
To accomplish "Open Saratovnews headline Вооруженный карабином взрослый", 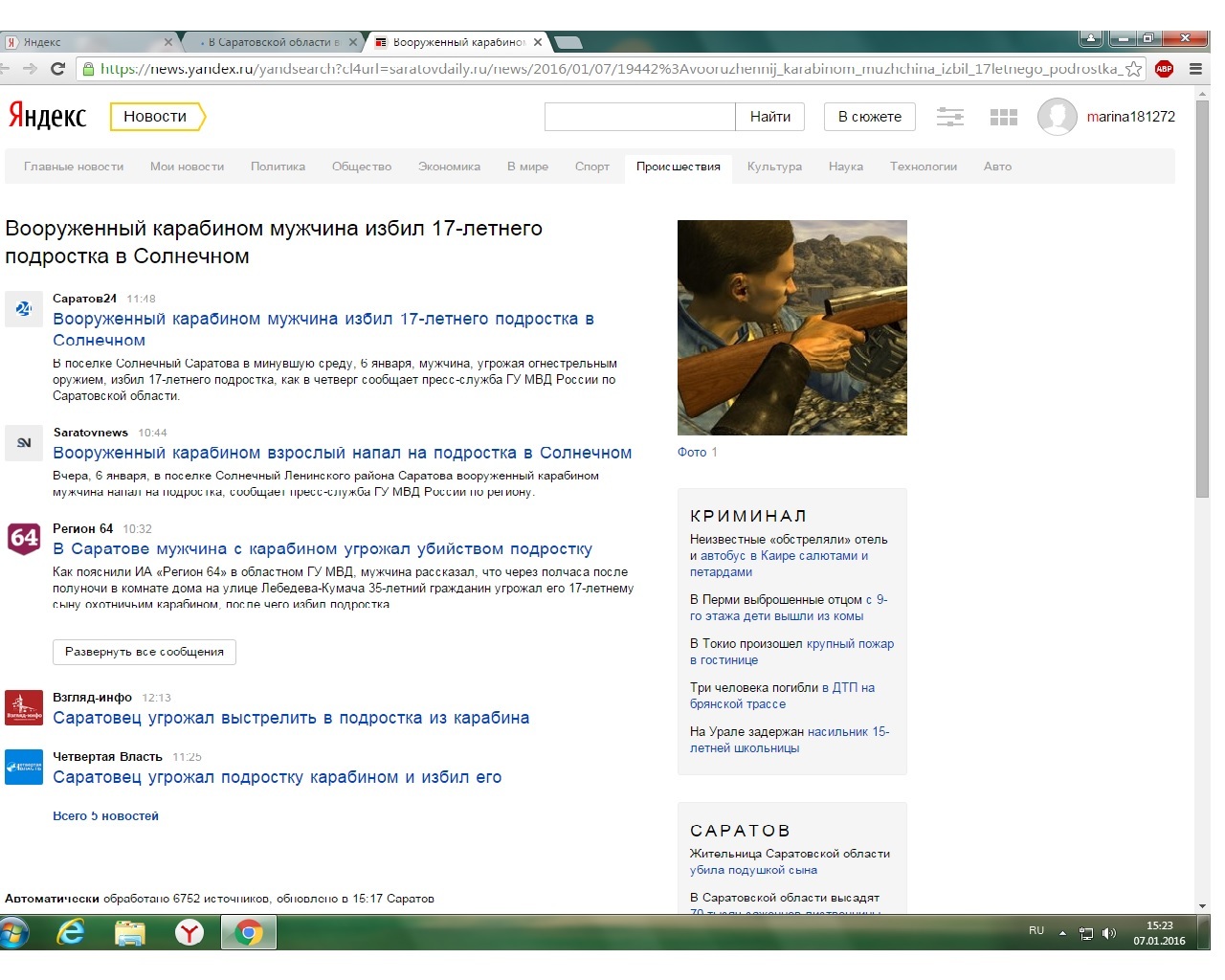I will click(x=343, y=453).
